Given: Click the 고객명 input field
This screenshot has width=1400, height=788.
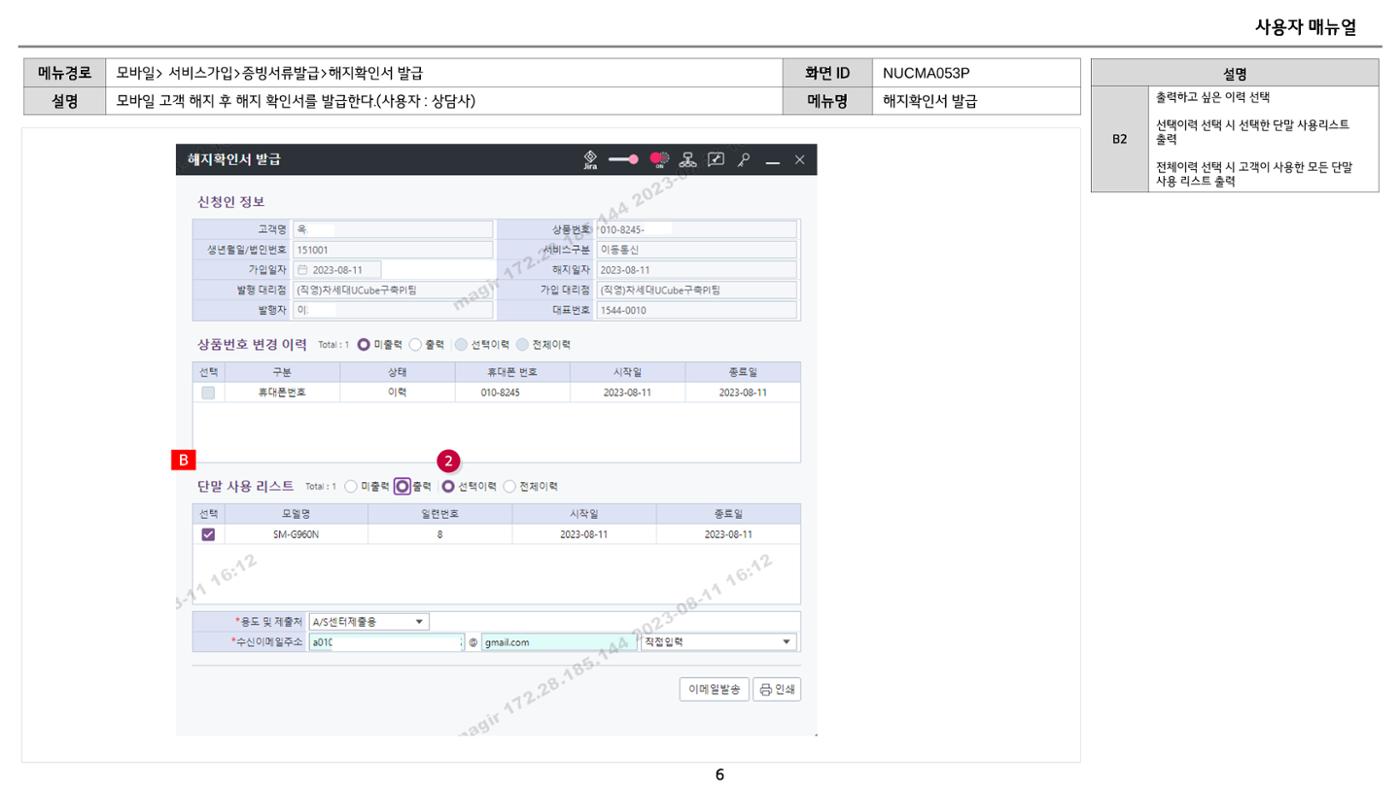Looking at the screenshot, I should pos(393,230).
